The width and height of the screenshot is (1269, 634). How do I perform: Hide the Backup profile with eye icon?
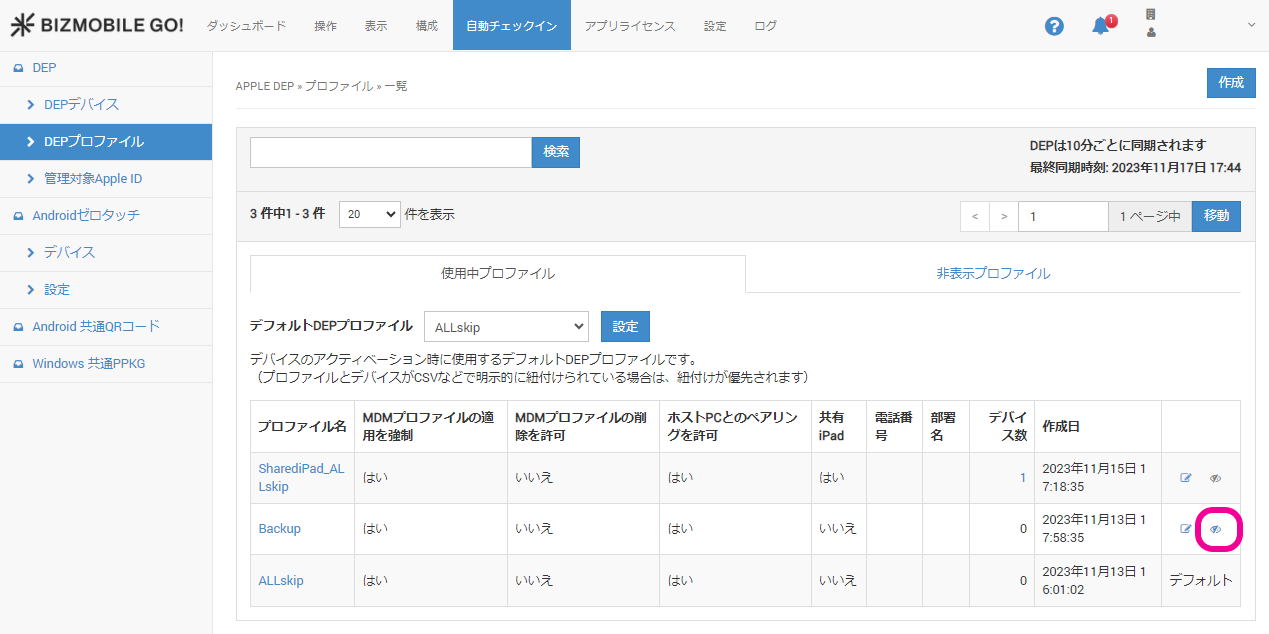coord(1216,529)
